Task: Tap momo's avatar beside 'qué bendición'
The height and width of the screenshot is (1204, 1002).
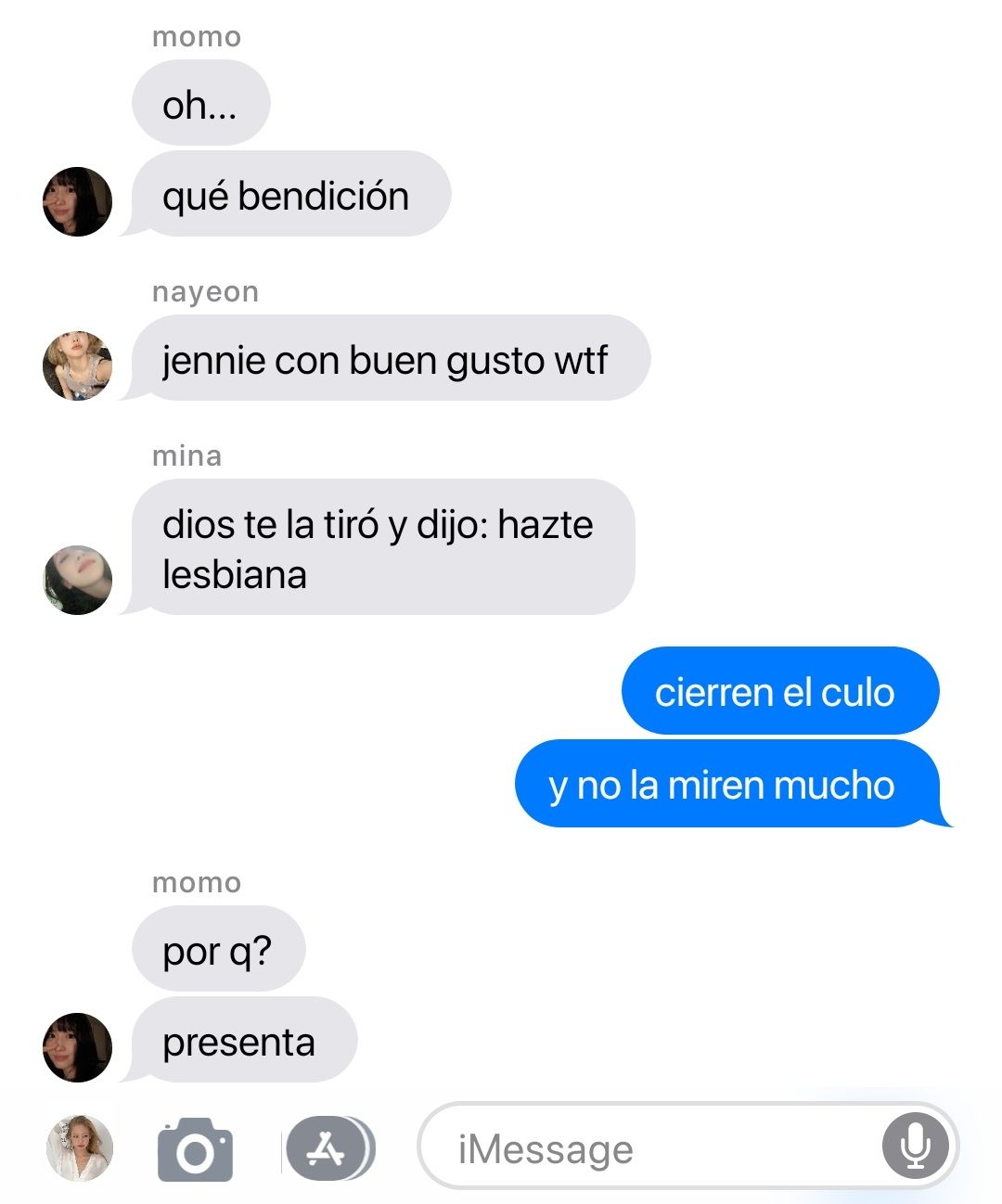Action: click(x=78, y=201)
